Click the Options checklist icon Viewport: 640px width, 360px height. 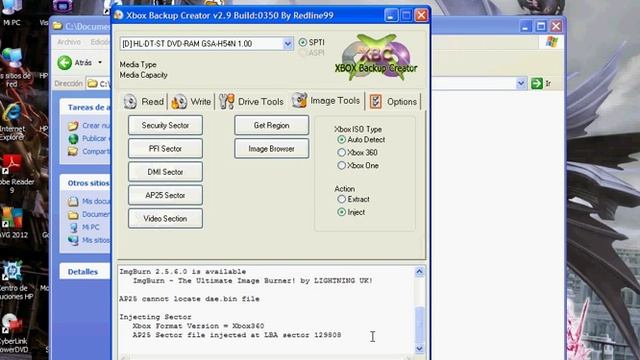point(376,102)
